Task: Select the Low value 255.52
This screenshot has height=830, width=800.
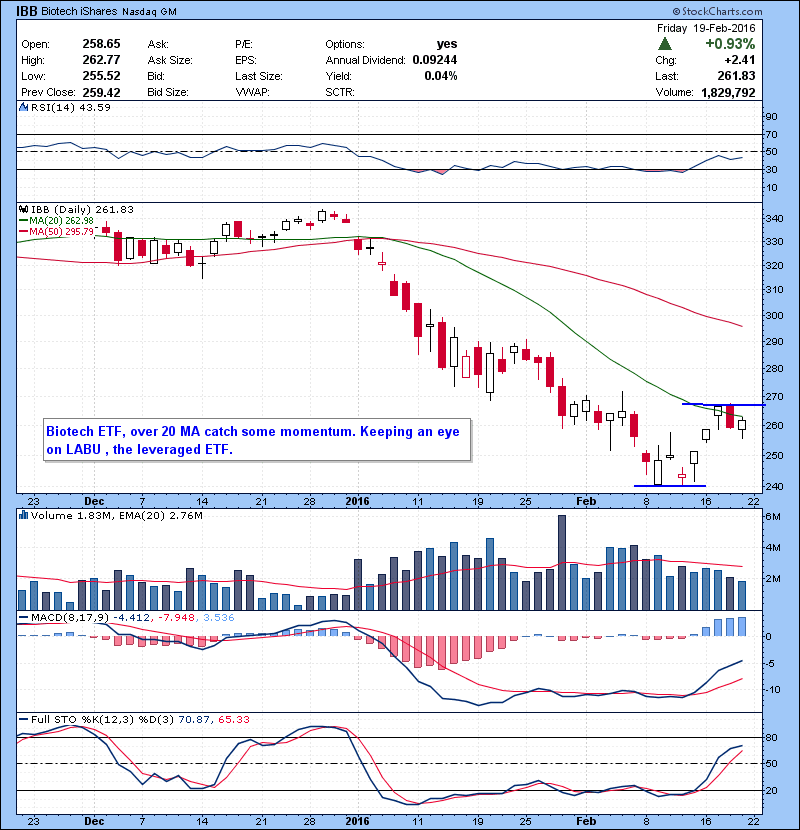Action: pyautogui.click(x=101, y=76)
